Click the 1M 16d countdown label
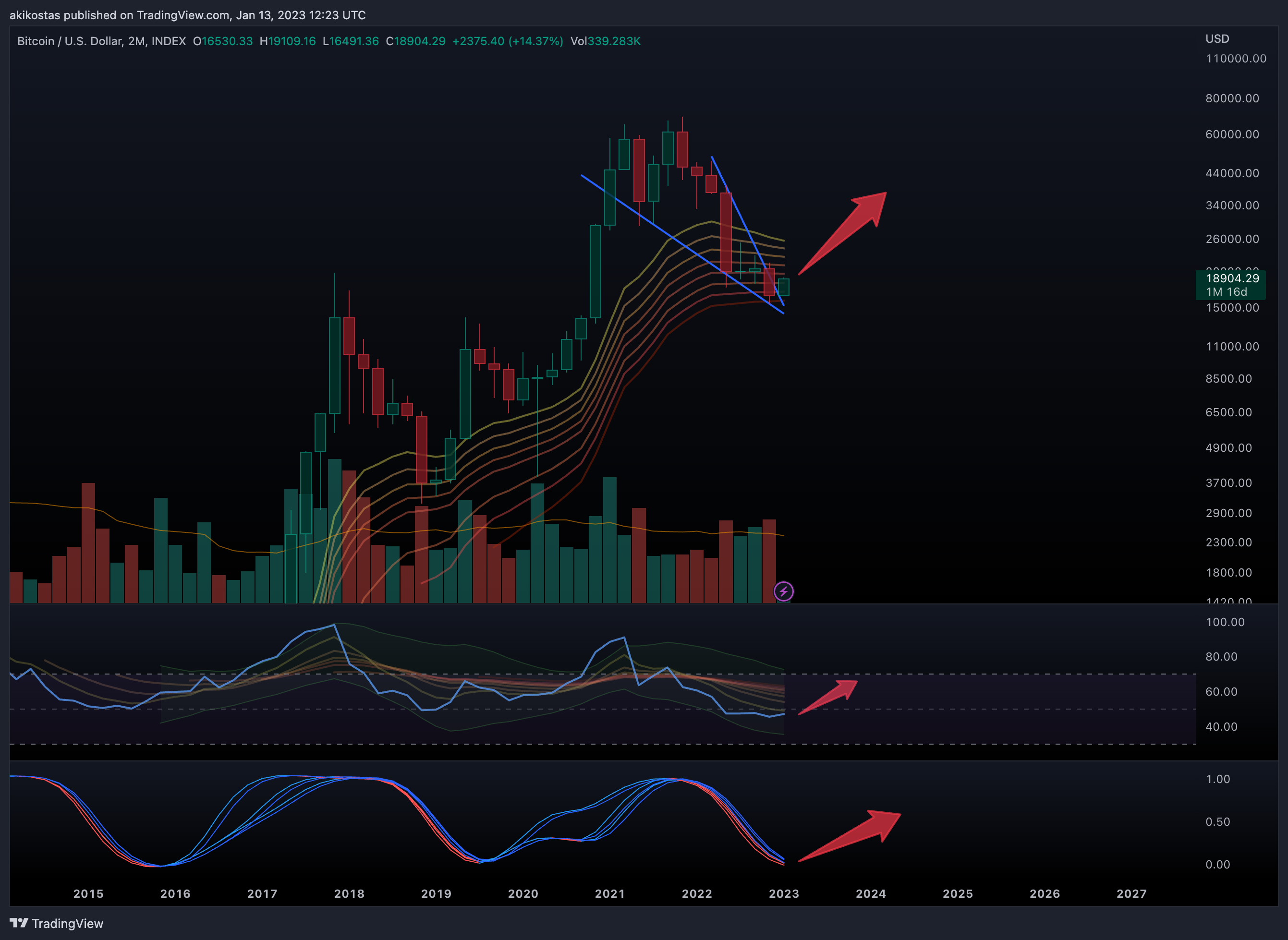This screenshot has width=1288, height=940. pyautogui.click(x=1227, y=292)
